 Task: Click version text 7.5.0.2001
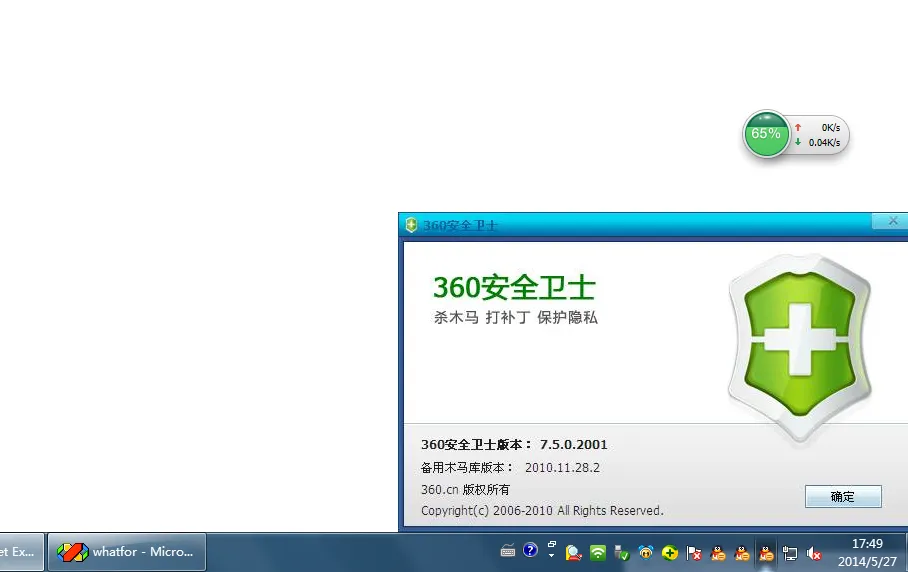point(573,445)
